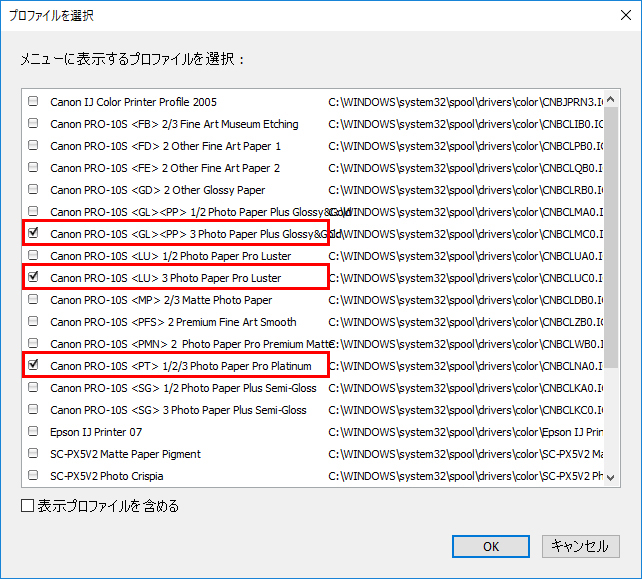Close the プロファイルを選択 dialog
642x579 pixels.
(x=626, y=16)
